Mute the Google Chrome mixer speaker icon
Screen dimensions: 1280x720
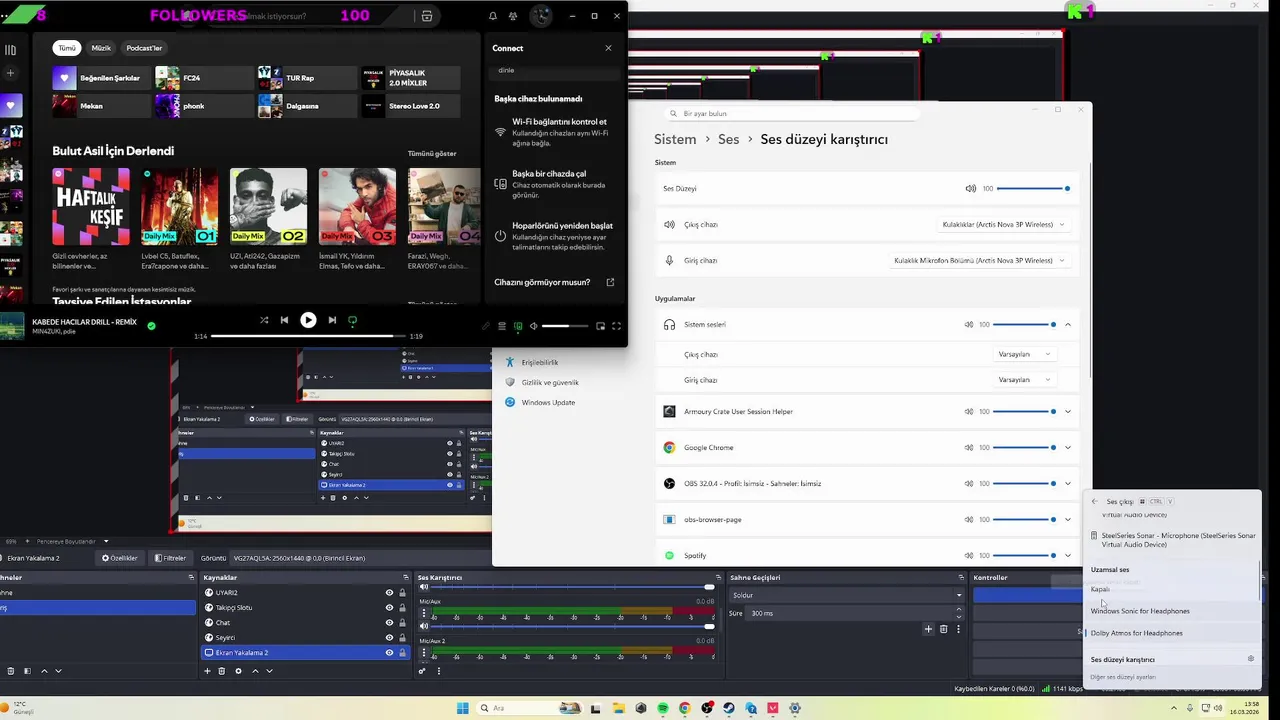click(x=969, y=448)
